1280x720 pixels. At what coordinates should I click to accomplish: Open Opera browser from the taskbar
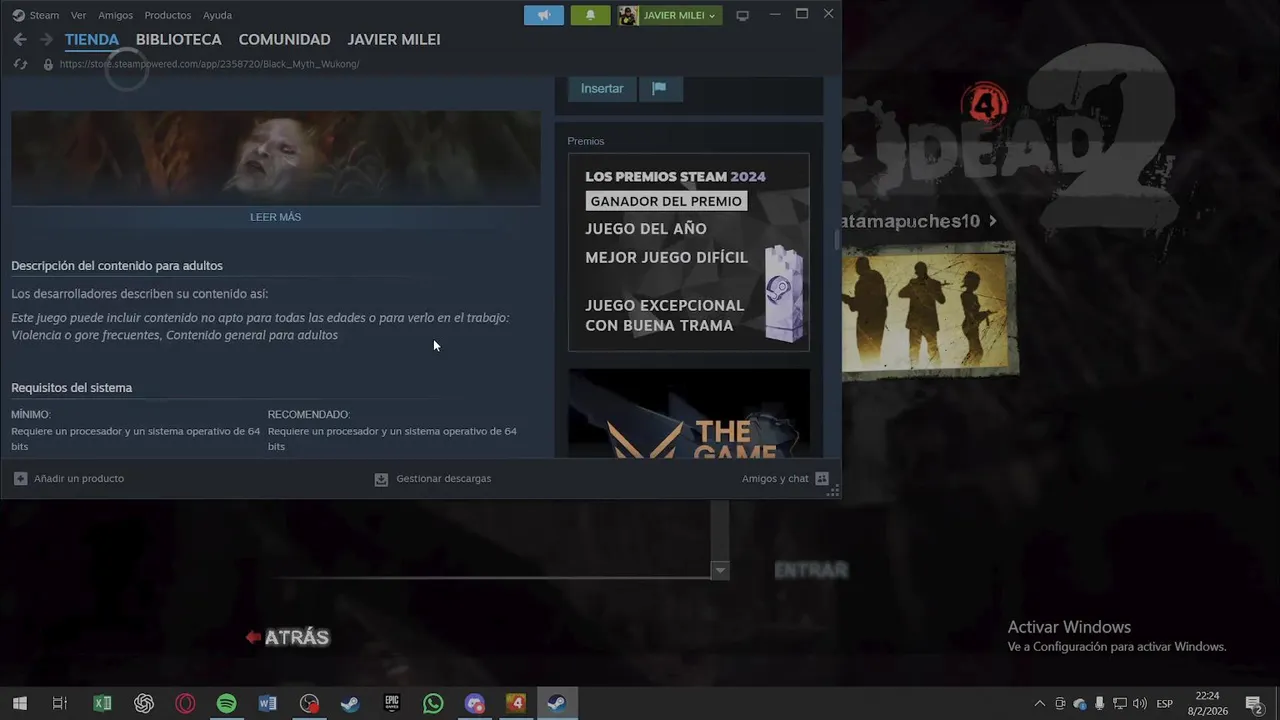pyautogui.click(x=185, y=704)
